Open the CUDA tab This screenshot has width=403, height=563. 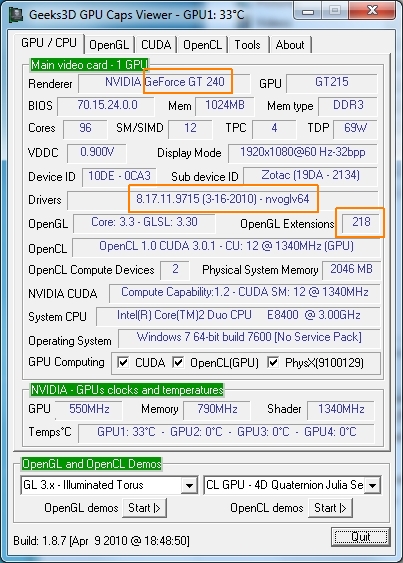pyautogui.click(x=156, y=45)
